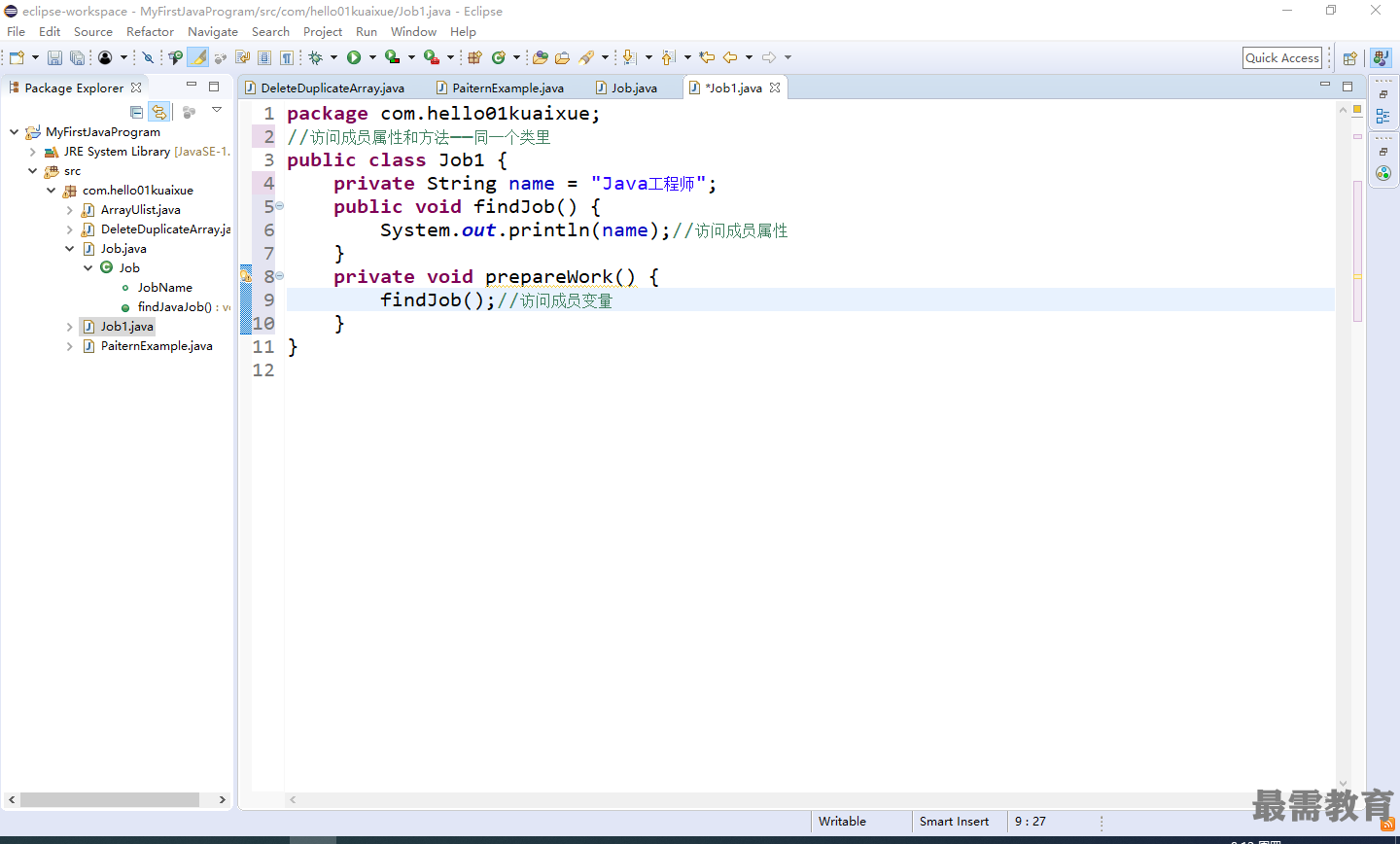Screen dimensions: 1400x844
Task: Open the Debug configurations dropdown arrow
Action: [x=333, y=57]
